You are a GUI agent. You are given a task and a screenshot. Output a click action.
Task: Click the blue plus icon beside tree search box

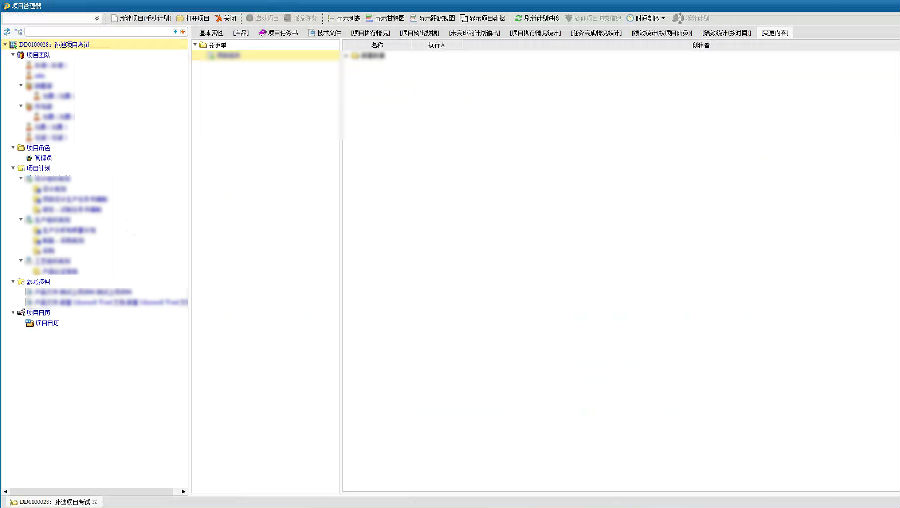click(176, 32)
